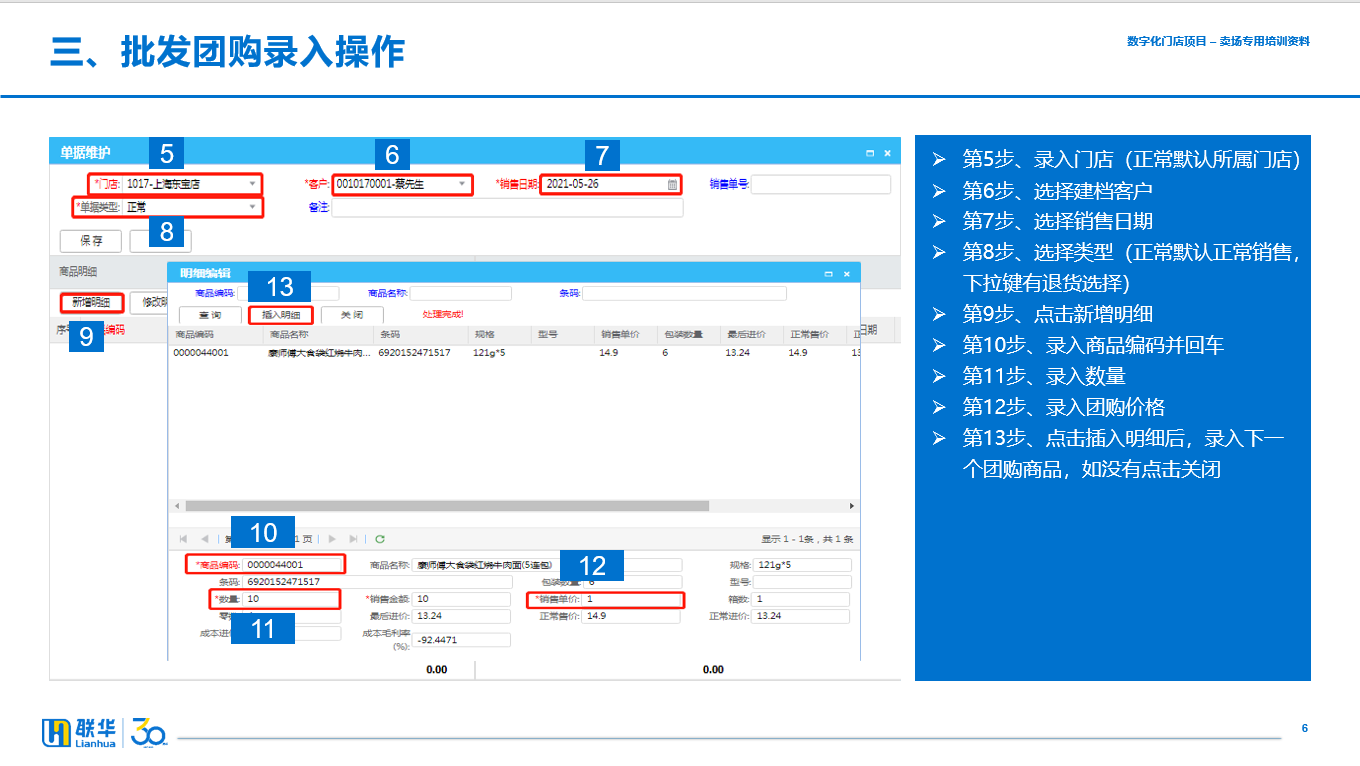Click the 新增明细 button
Image resolution: width=1360 pixels, height=766 pixels.
pyautogui.click(x=91, y=302)
